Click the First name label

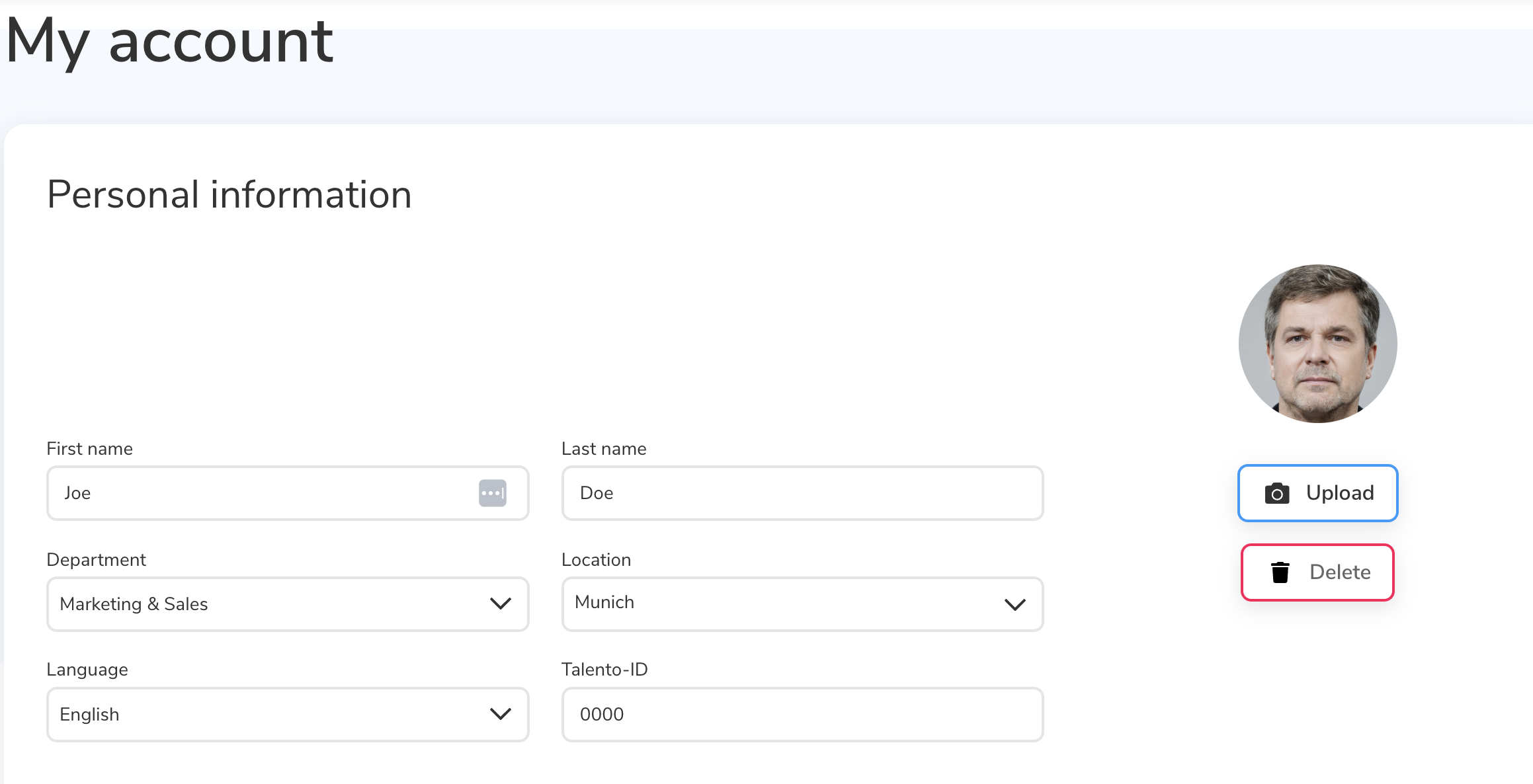[89, 449]
